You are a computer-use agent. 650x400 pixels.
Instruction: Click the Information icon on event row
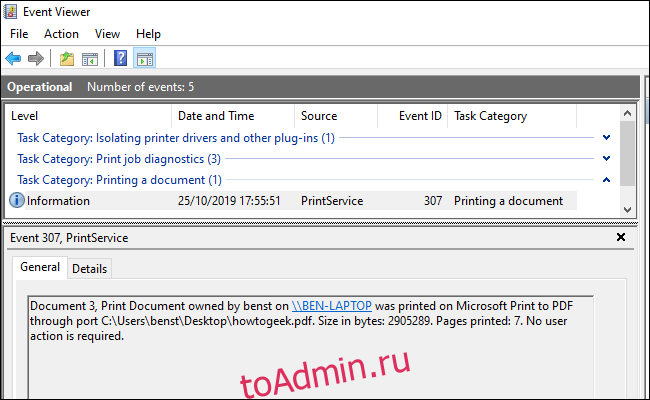[x=17, y=201]
